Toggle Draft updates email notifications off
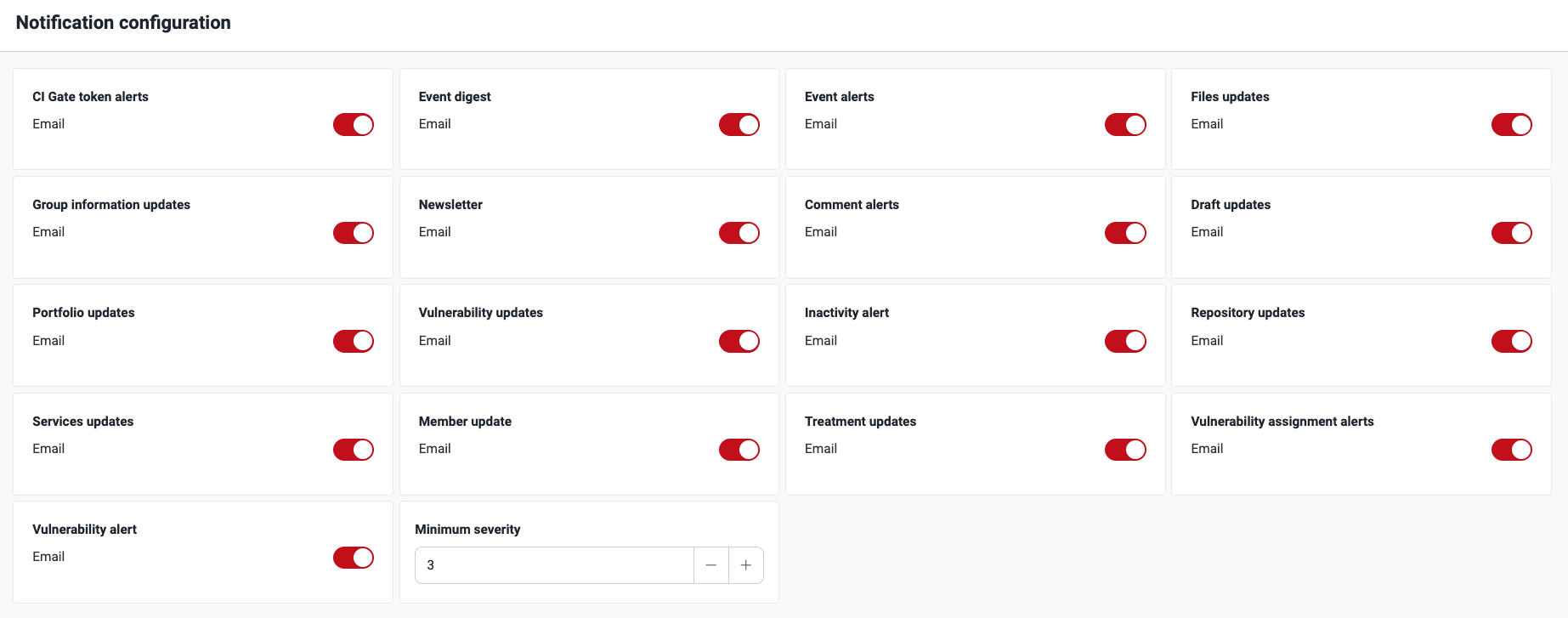Screen dimensions: 1568x618 click(x=1511, y=233)
